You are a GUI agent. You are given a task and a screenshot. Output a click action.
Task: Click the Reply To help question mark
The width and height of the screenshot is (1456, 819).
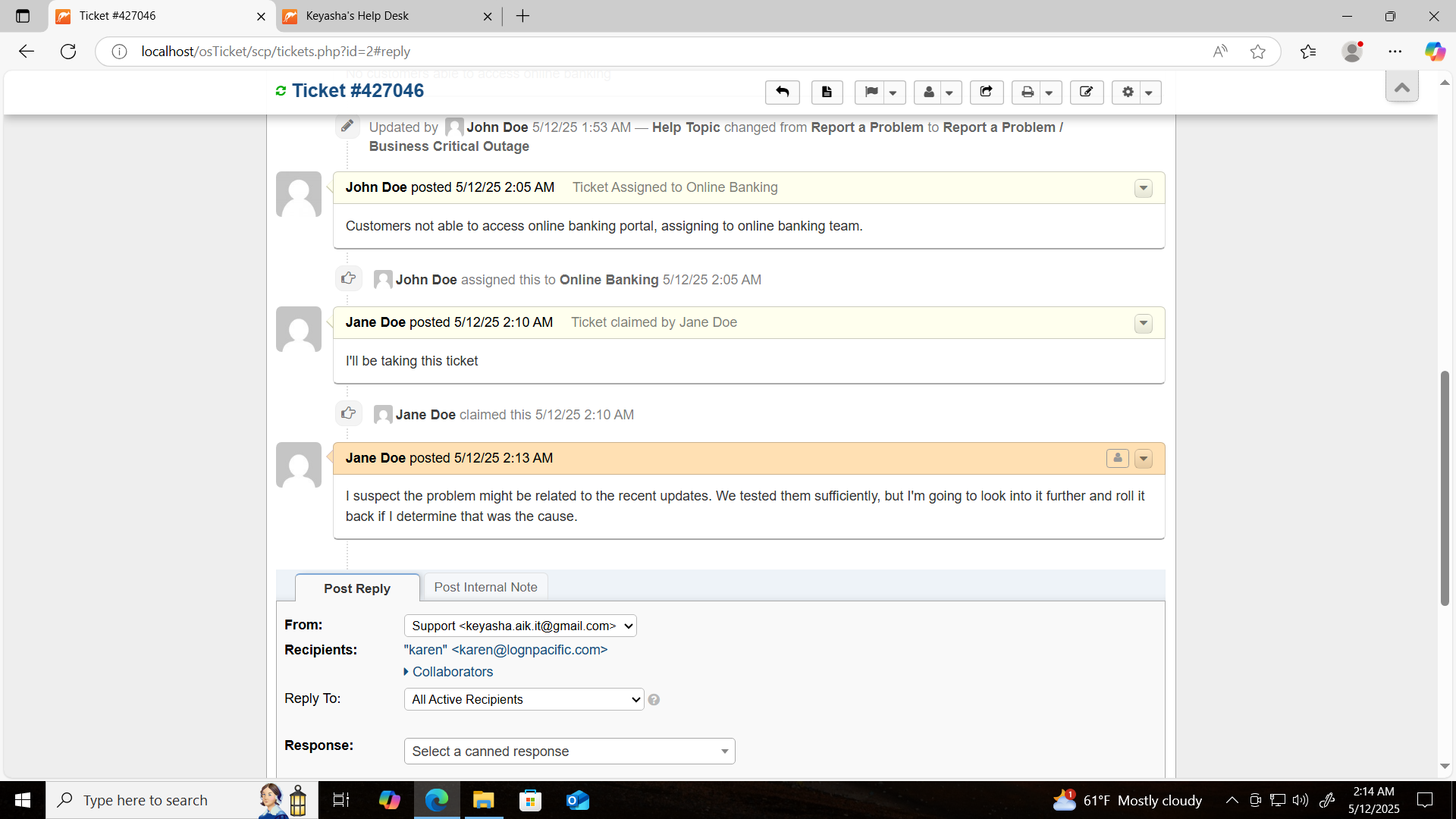click(x=654, y=700)
